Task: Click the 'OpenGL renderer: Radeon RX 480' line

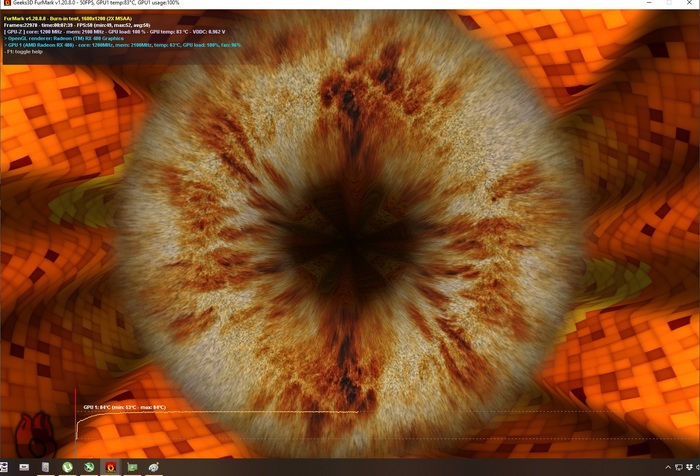Action: point(64,38)
